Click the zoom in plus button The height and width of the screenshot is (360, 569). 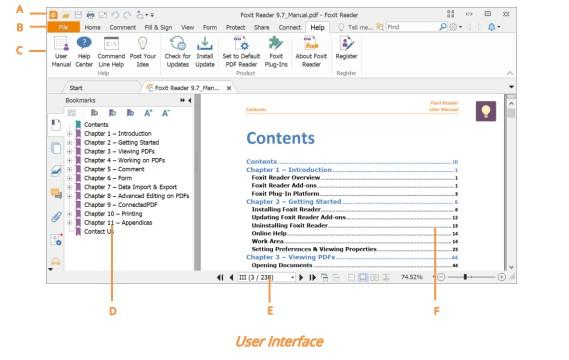tap(502, 277)
